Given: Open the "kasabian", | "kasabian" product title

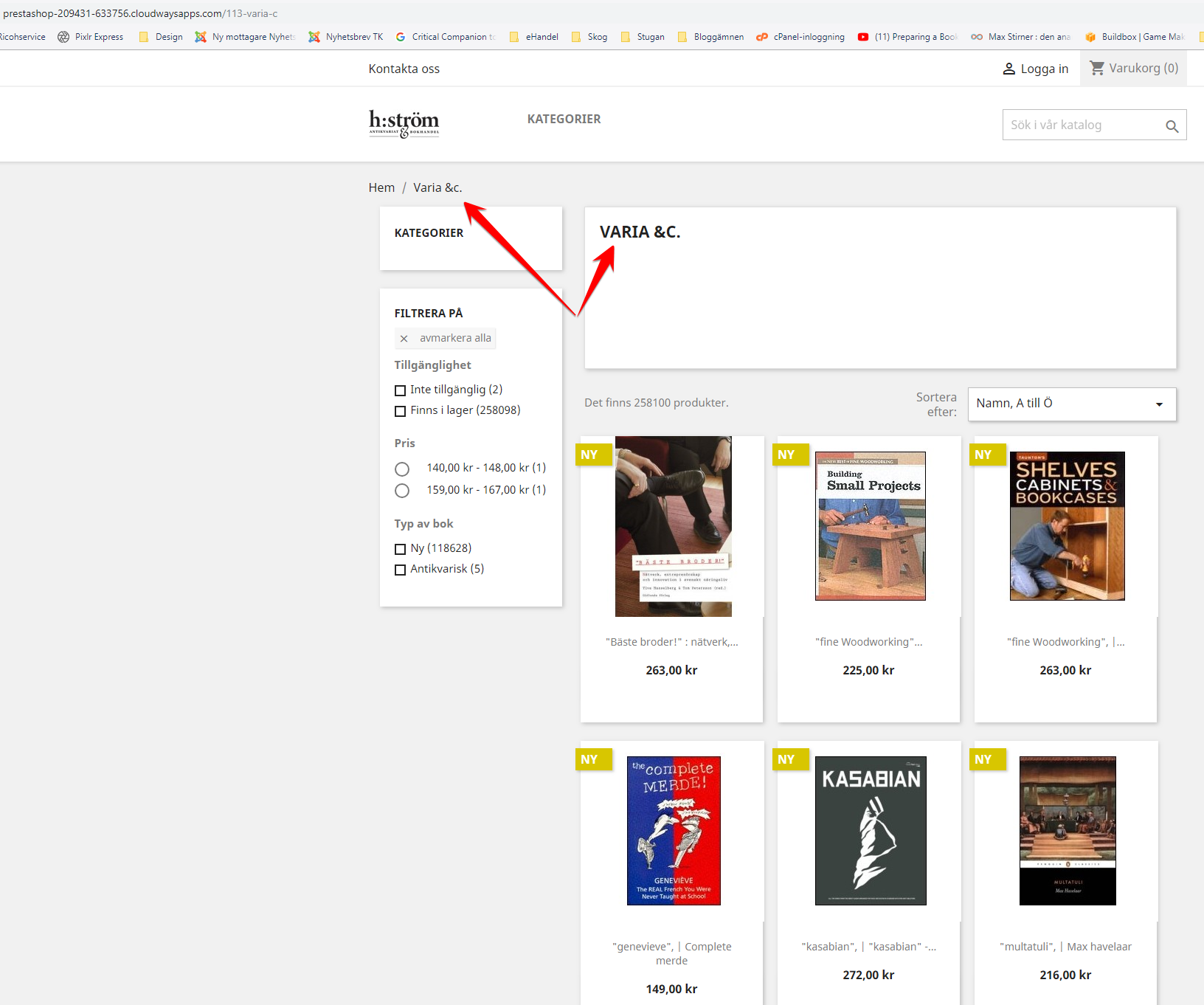Looking at the screenshot, I should 869,947.
